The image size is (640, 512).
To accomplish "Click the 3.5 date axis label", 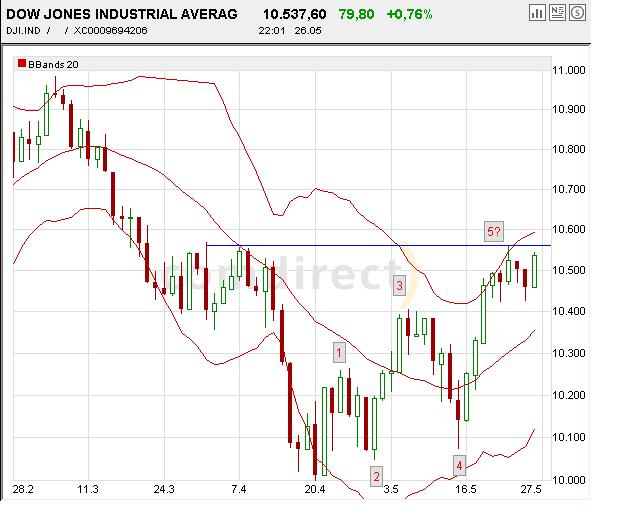I will tap(391, 489).
